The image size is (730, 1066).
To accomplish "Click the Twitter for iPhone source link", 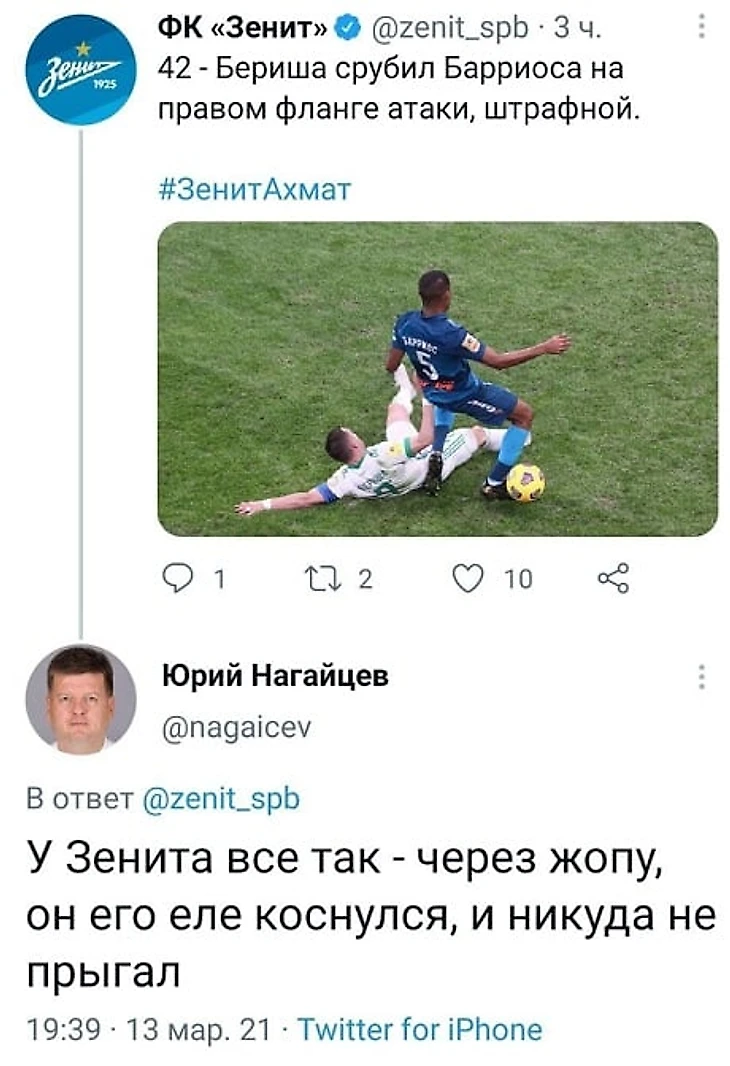I will [420, 1029].
